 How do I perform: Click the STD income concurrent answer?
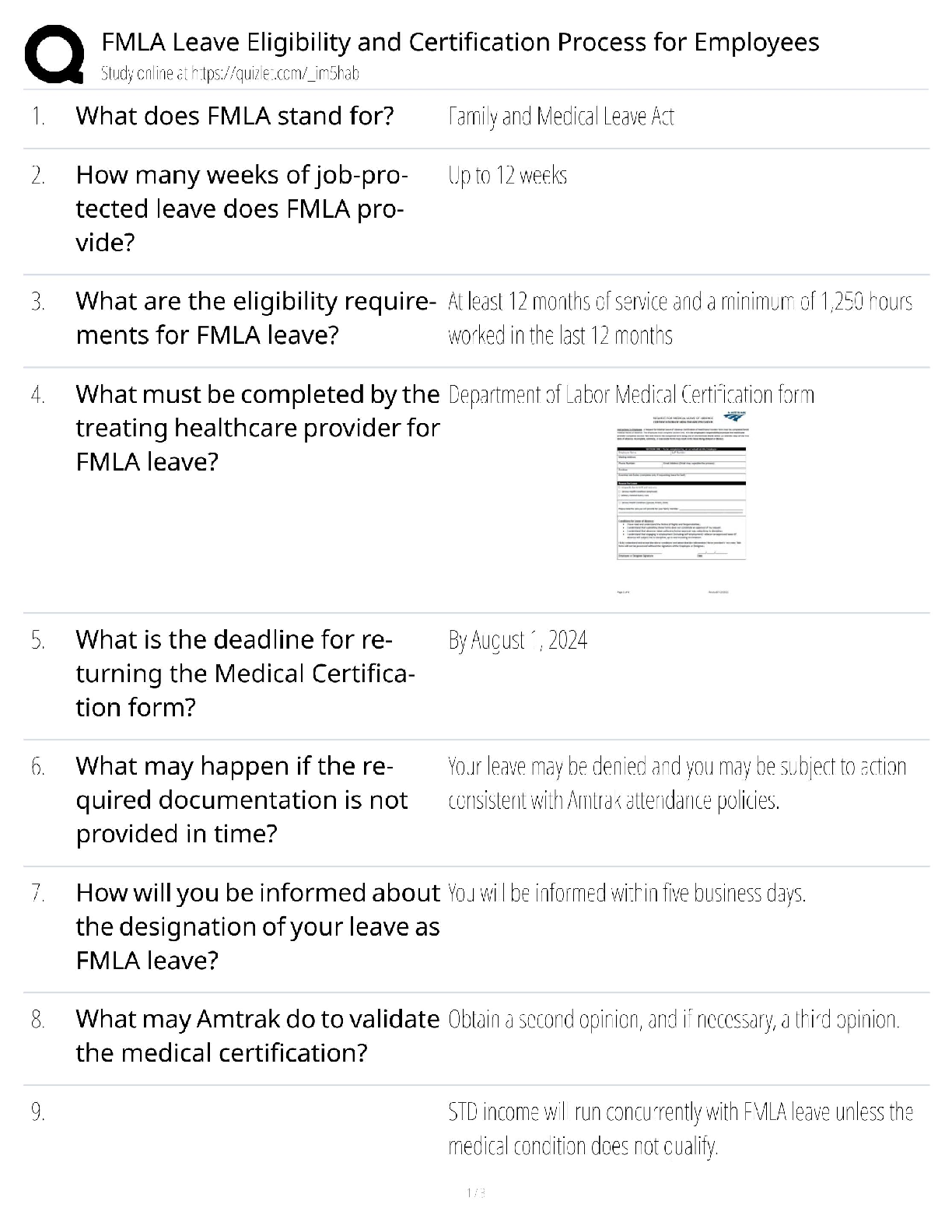coord(680,1129)
